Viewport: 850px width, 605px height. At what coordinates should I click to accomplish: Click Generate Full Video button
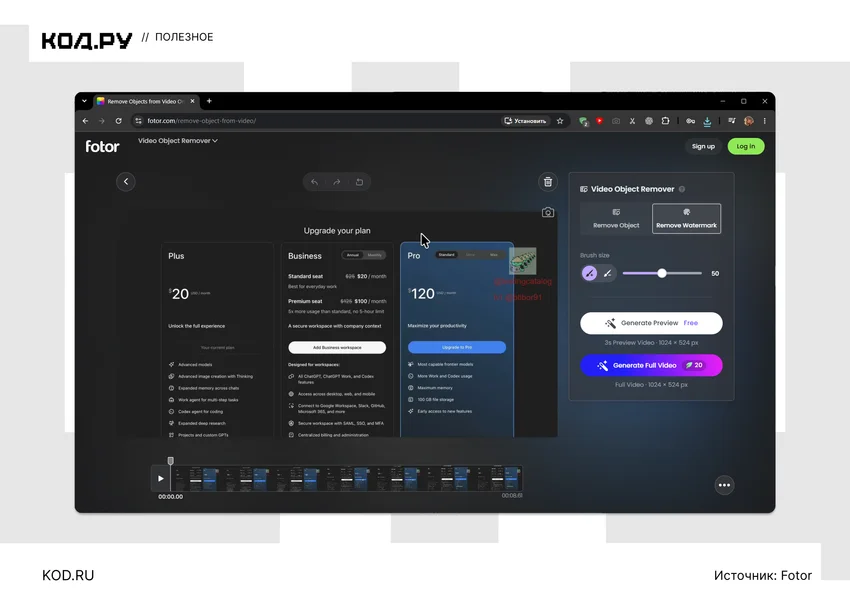pos(651,365)
